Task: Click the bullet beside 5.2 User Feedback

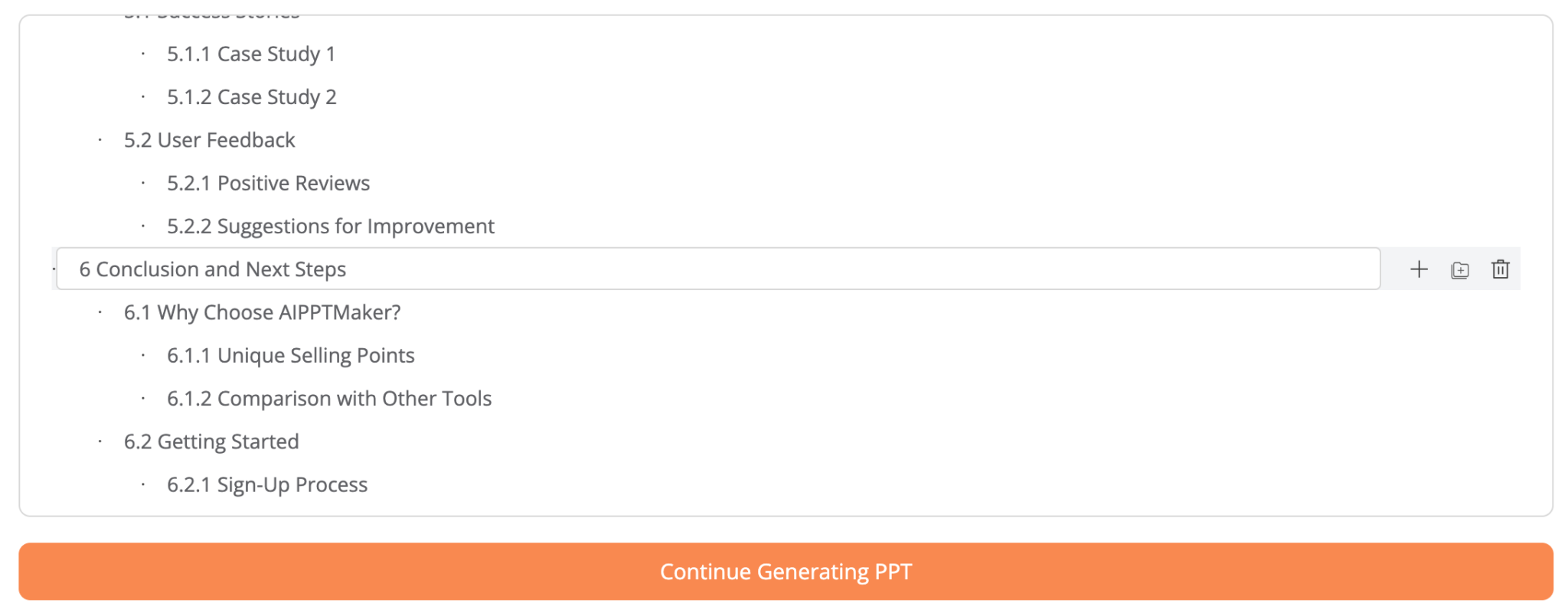Action: tap(100, 140)
